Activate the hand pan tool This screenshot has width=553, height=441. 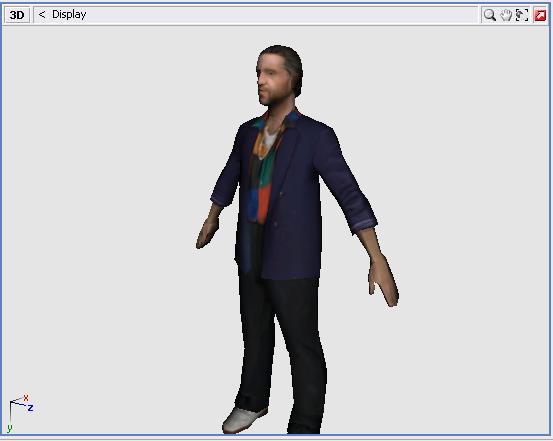click(506, 15)
